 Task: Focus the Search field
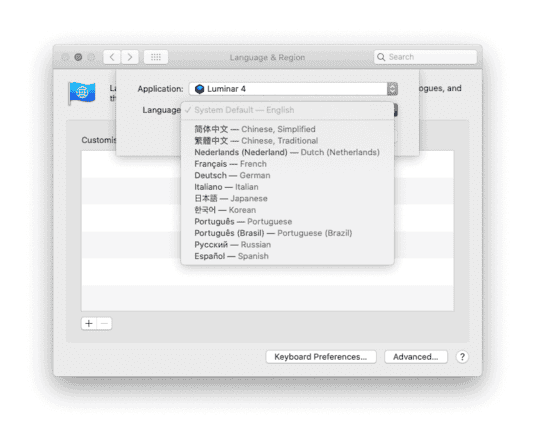click(x=425, y=57)
